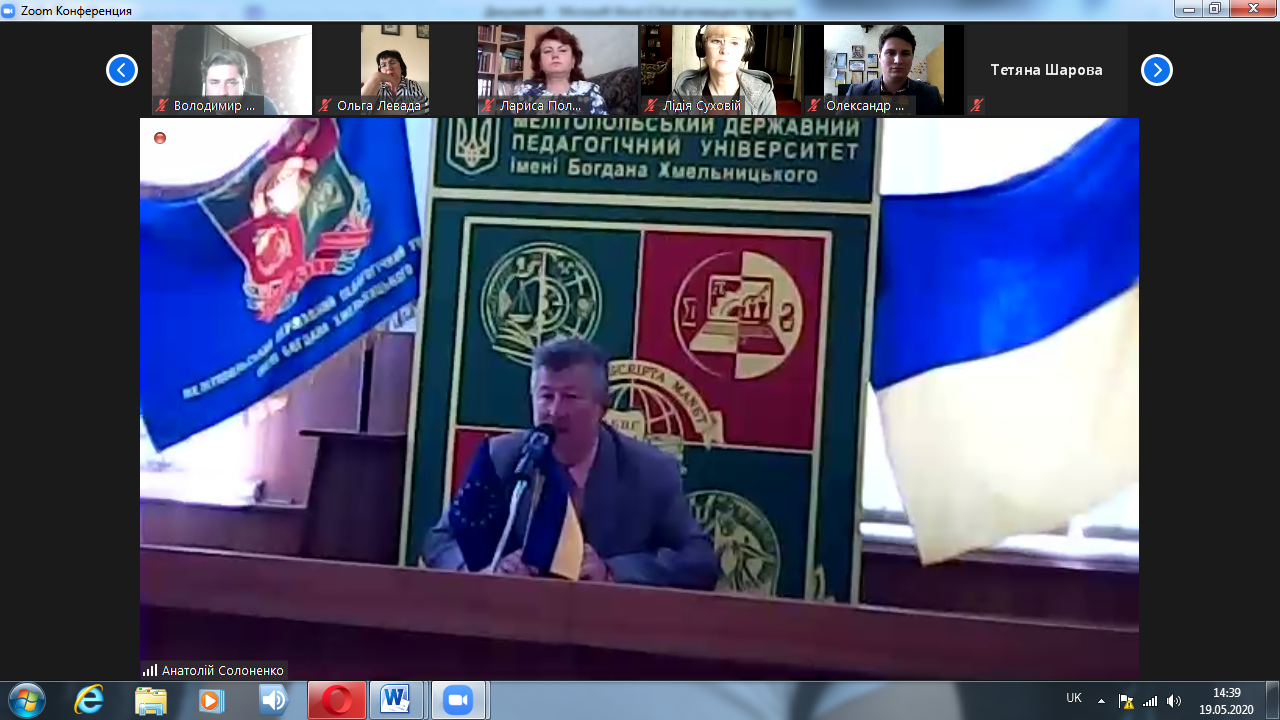Viewport: 1280px width, 720px height.
Task: Click Анатолій Солоненко's signal strength icon
Action: [150, 671]
